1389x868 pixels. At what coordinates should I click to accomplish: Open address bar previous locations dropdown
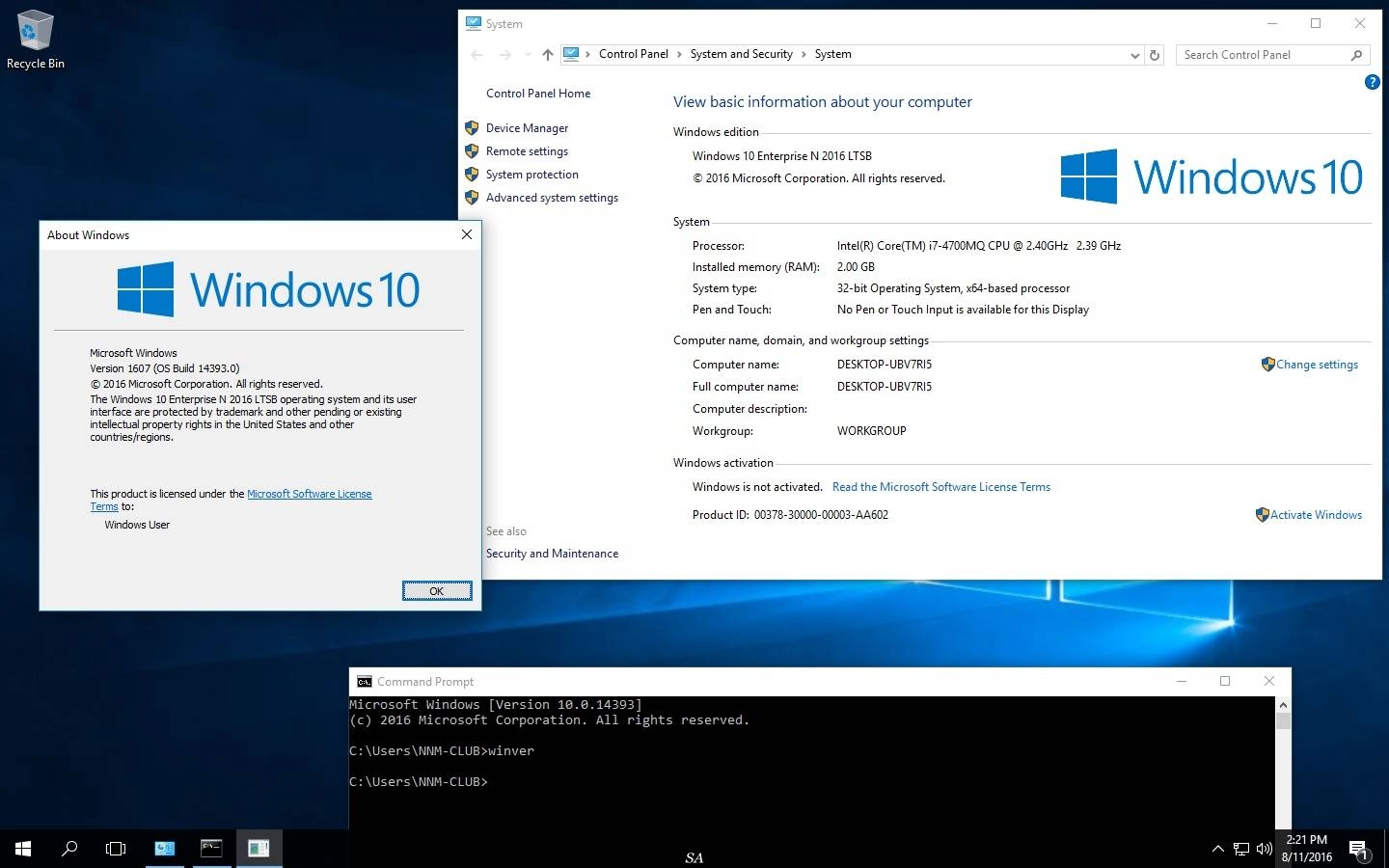1134,55
